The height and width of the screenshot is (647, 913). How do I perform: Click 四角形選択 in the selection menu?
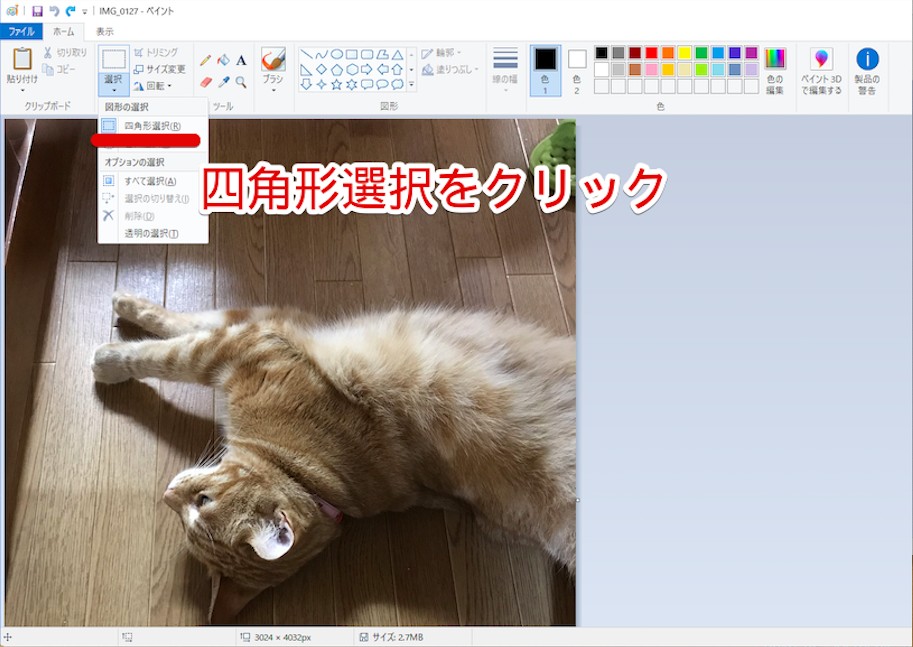click(152, 126)
